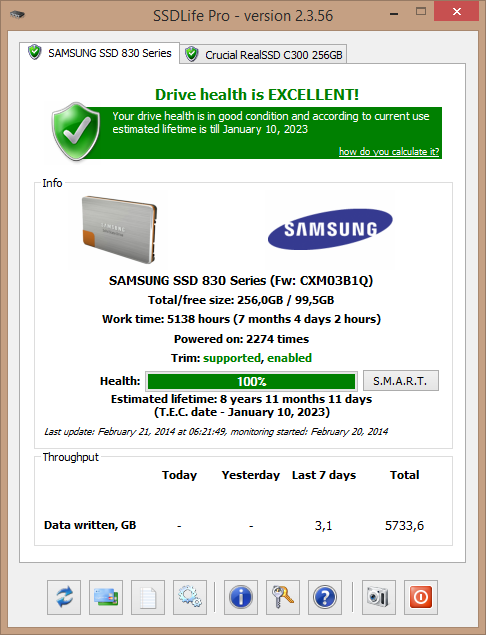Click the 'Total/free size: 256,0GB / 99,5GB' line
The height and width of the screenshot is (635, 486).
pos(241,300)
